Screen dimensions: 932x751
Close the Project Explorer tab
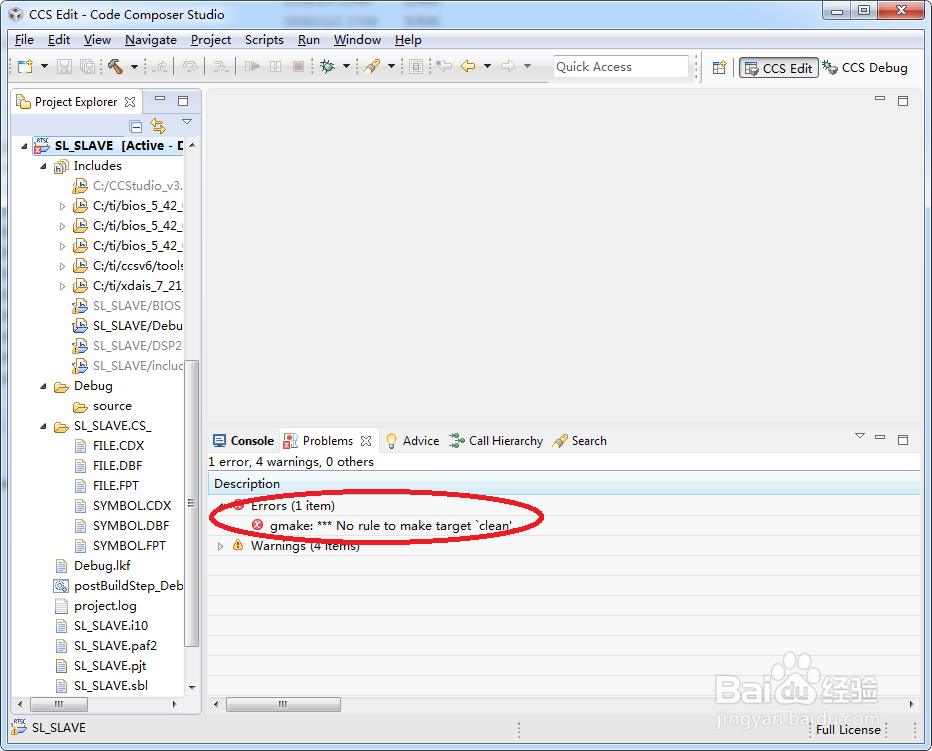tap(130, 102)
